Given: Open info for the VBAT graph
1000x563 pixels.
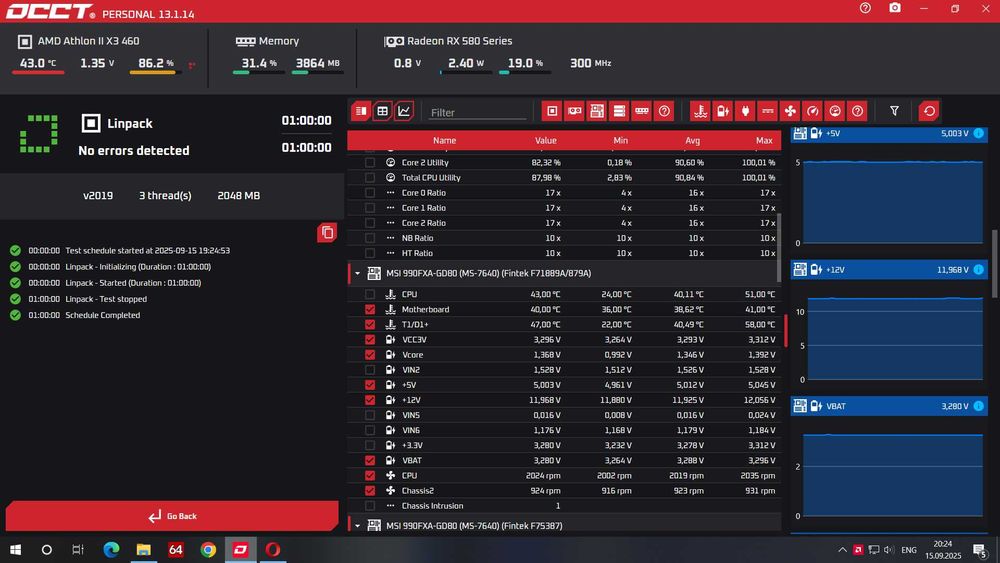Looking at the screenshot, I should pos(978,406).
